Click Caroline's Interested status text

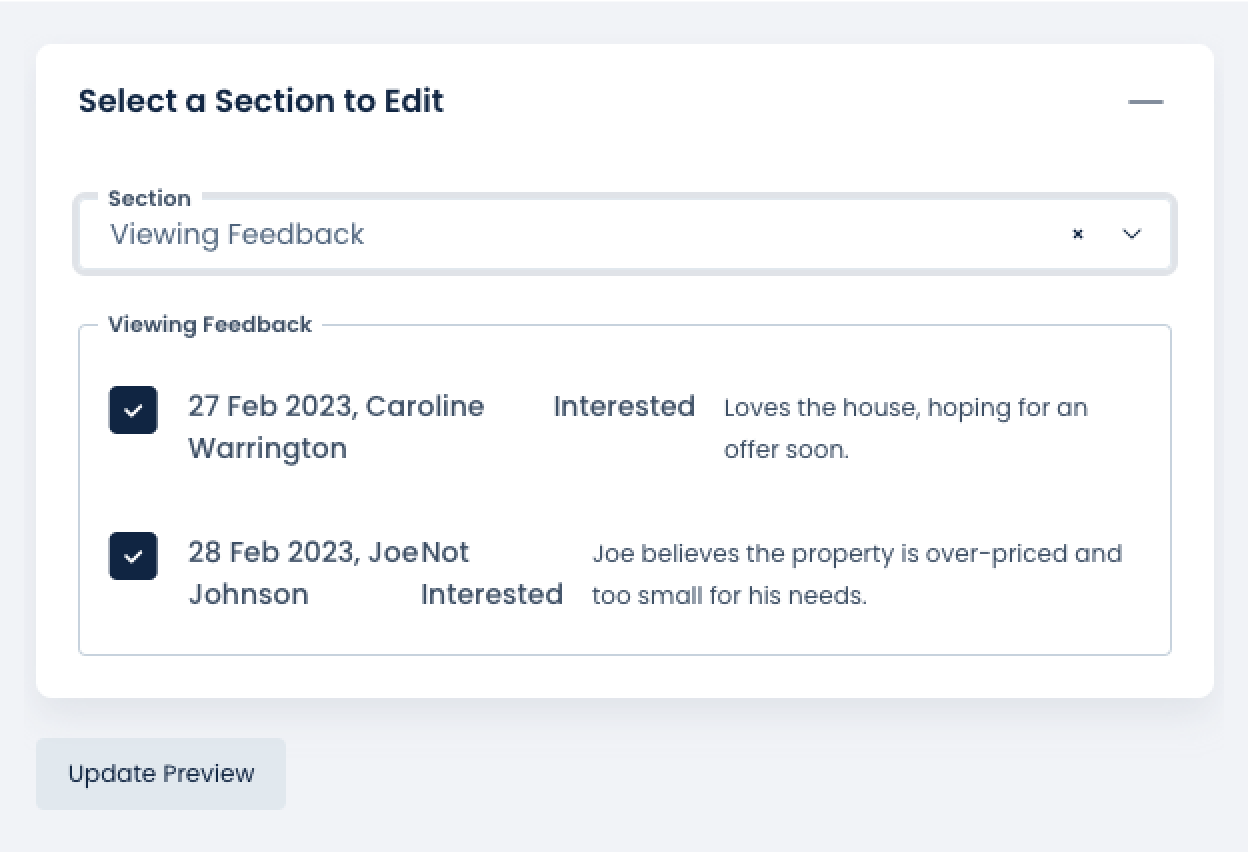coord(624,406)
